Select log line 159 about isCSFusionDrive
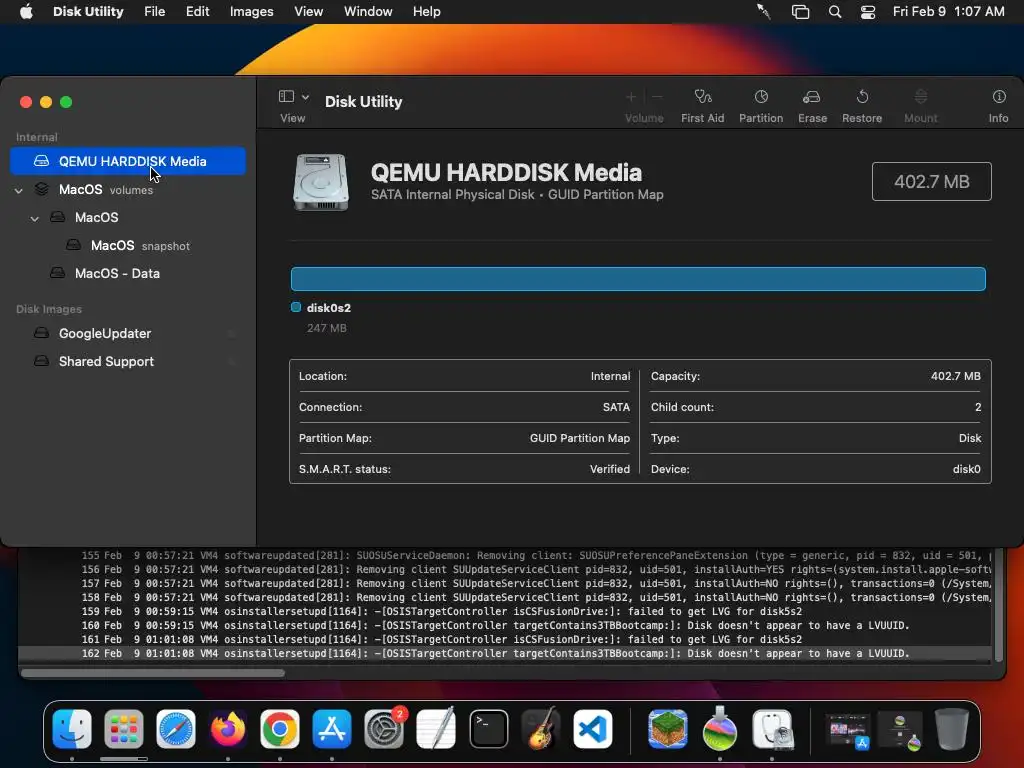The image size is (1024, 768). 504,612
